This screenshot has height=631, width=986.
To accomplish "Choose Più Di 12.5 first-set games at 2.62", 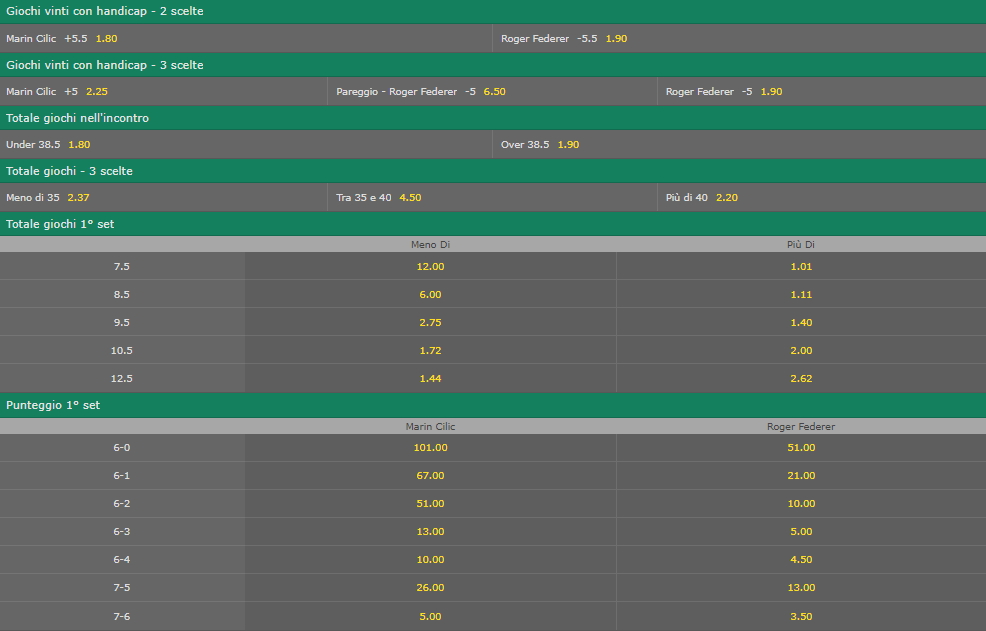I will (800, 379).
